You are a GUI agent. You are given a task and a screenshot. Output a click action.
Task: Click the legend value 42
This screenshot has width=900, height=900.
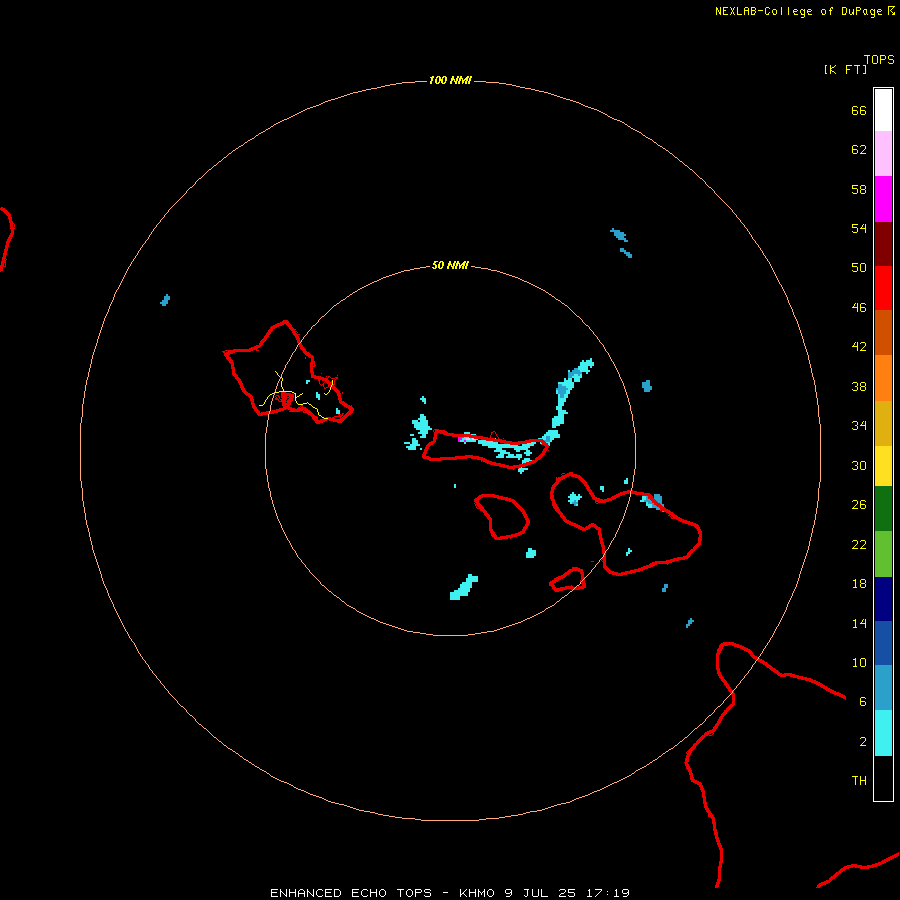pos(859,347)
